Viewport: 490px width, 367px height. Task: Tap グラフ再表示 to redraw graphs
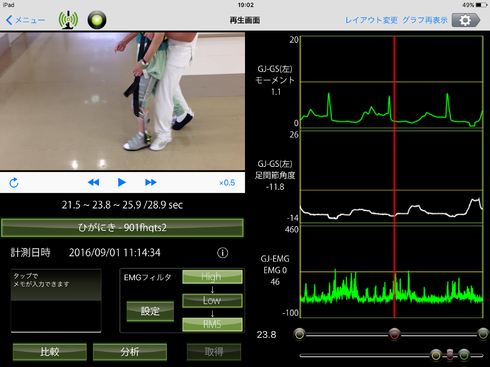(x=425, y=20)
